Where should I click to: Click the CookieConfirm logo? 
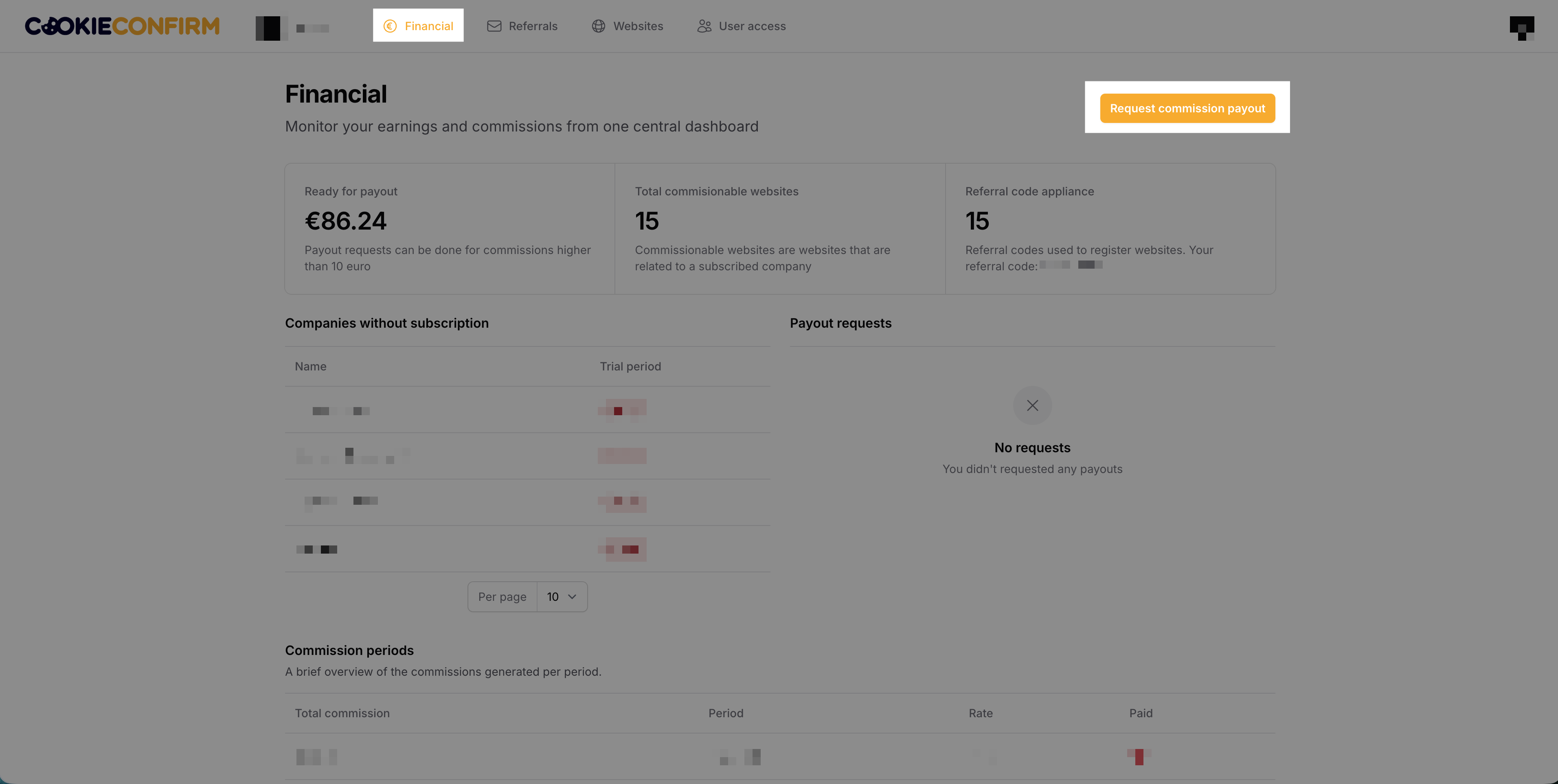click(122, 26)
